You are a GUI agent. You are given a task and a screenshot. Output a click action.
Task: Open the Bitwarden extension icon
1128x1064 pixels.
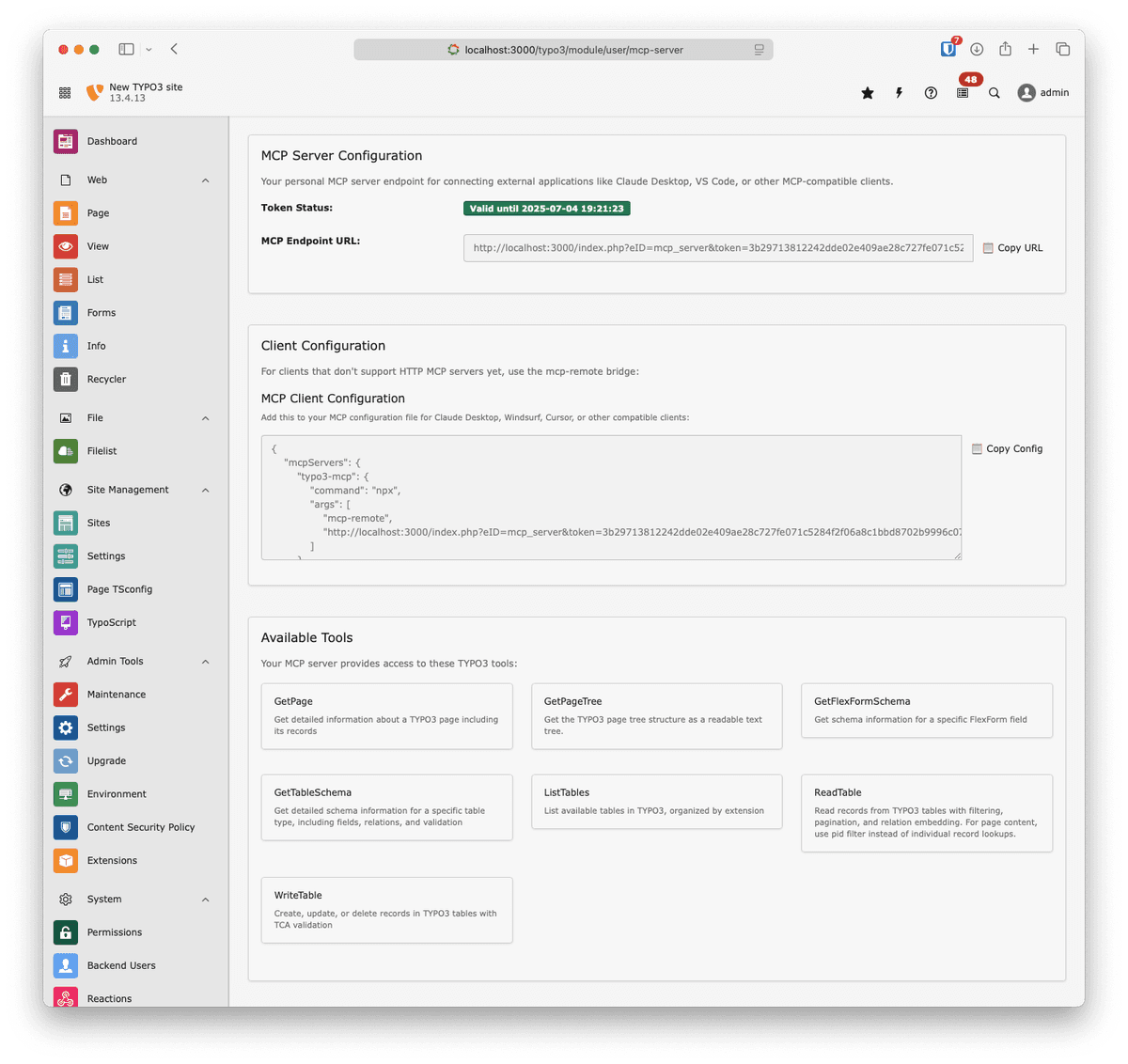tap(948, 49)
